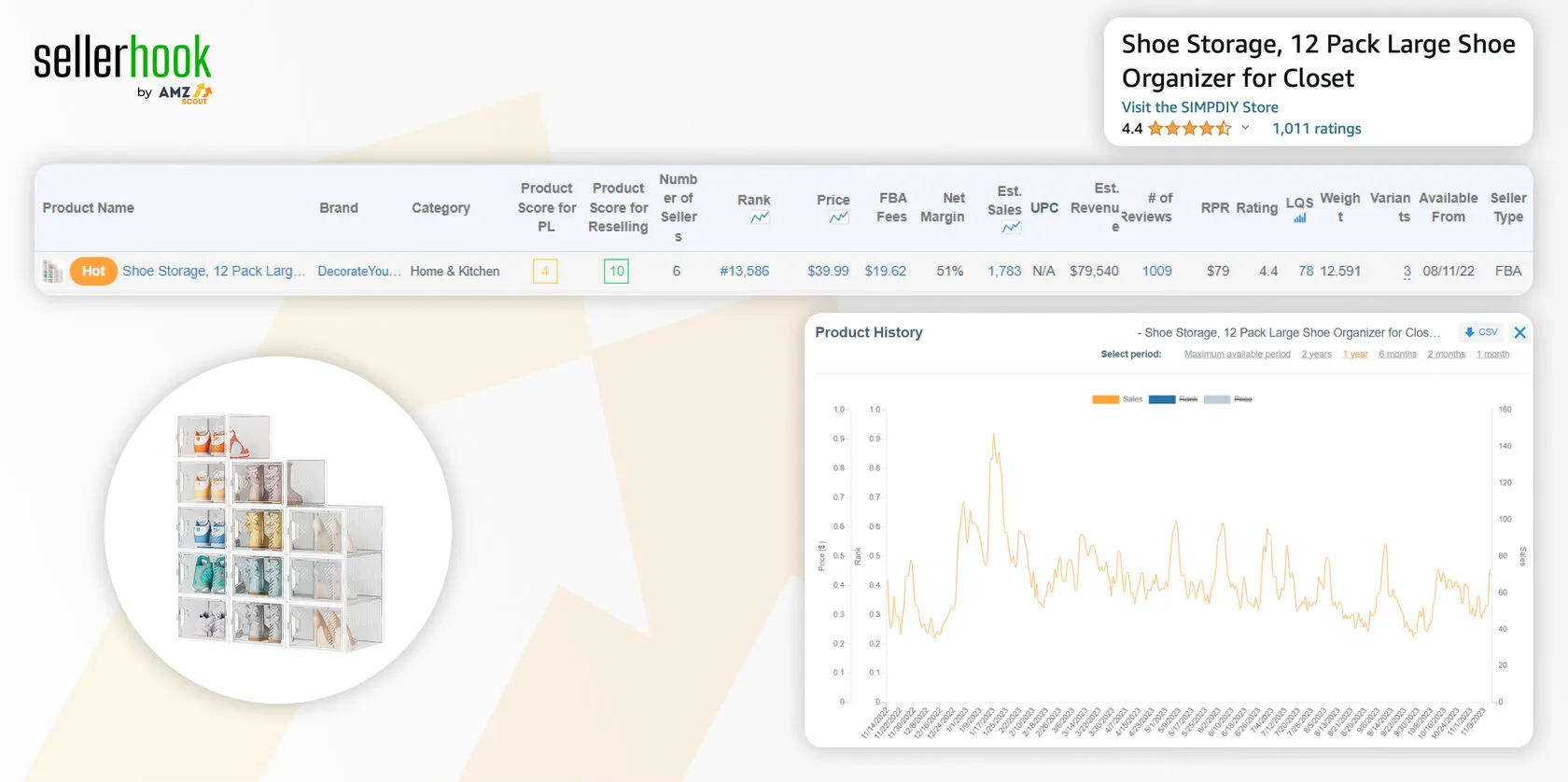Select the Maximum available period option
The image size is (1568, 782).
pyautogui.click(x=1238, y=355)
